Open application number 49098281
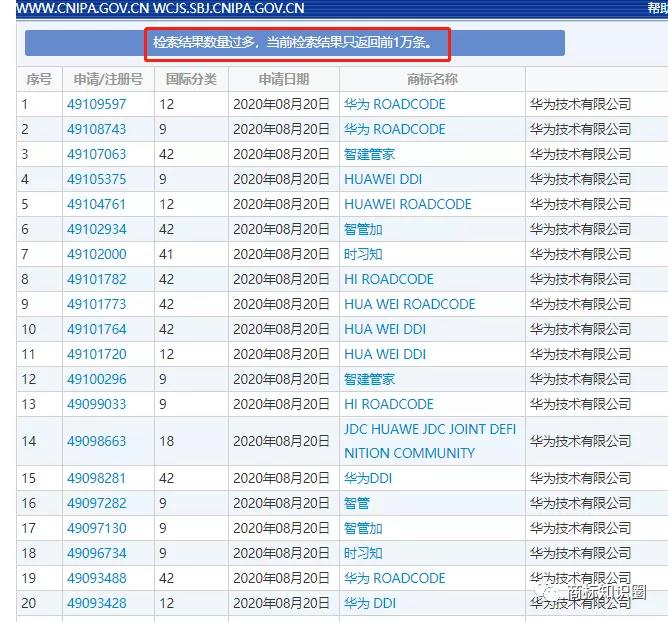This screenshot has width=668, height=622. point(97,478)
